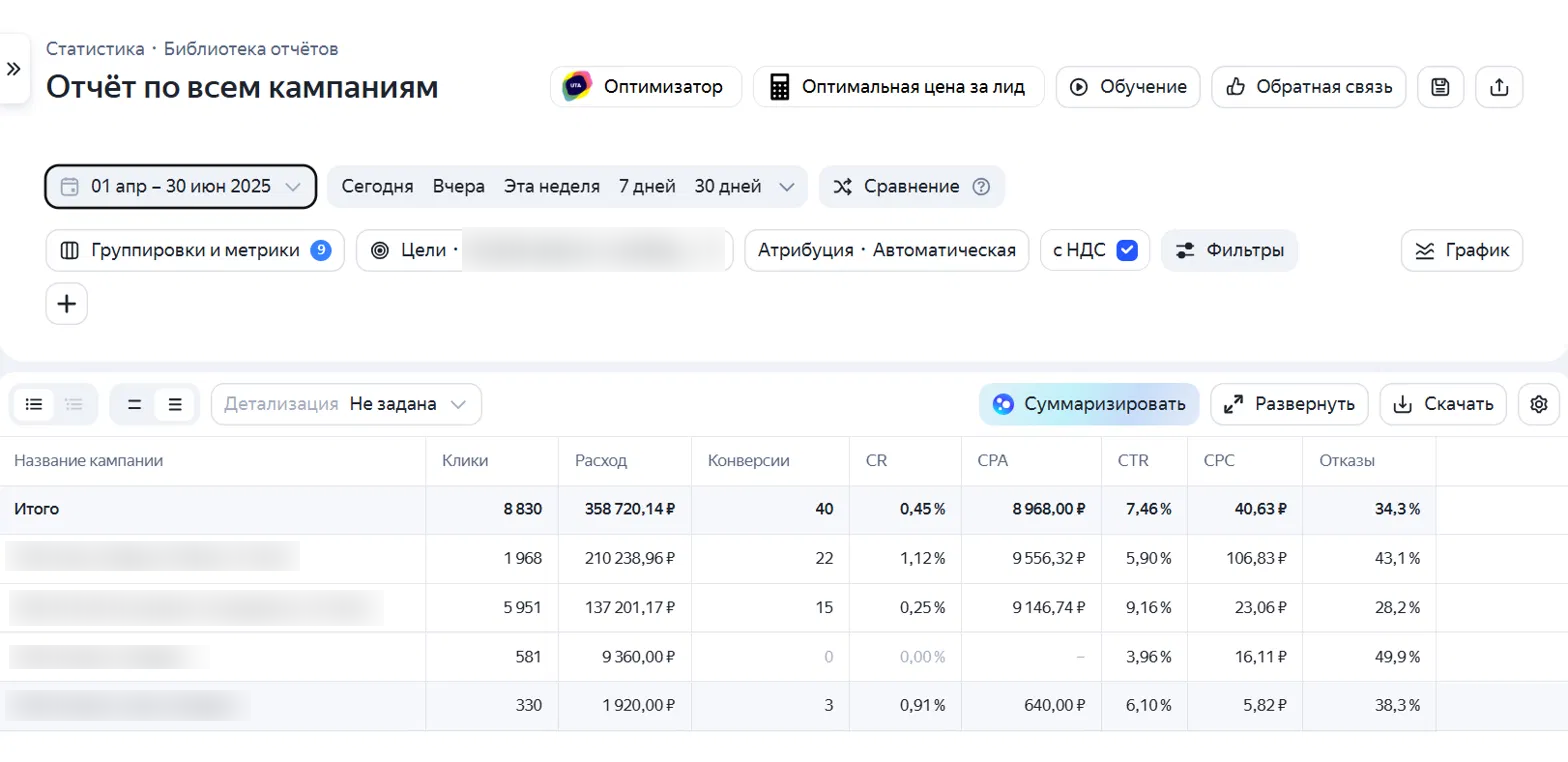
Task: Open the Фильтры panel
Action: coord(1230,250)
